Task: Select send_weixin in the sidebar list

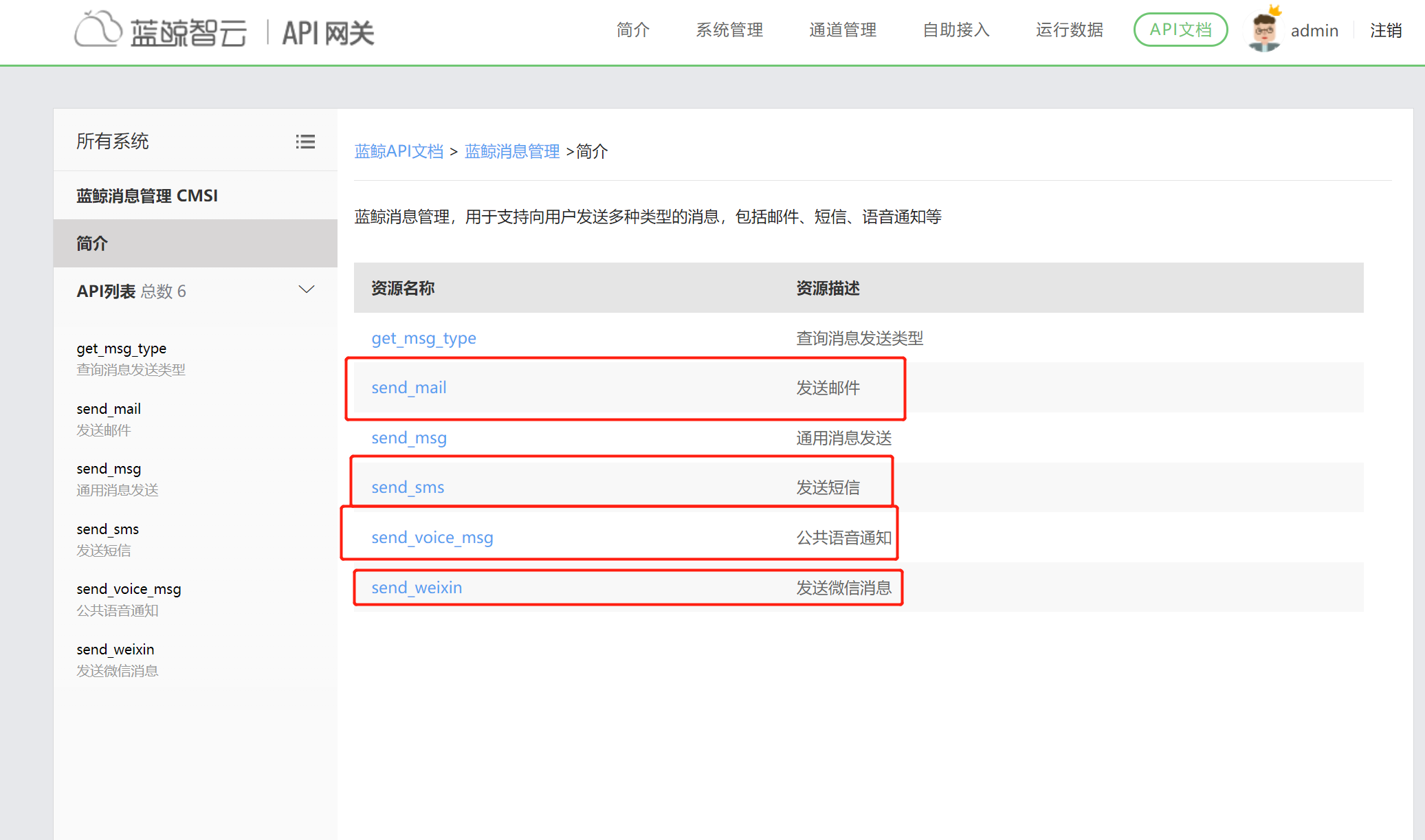Action: [x=115, y=649]
